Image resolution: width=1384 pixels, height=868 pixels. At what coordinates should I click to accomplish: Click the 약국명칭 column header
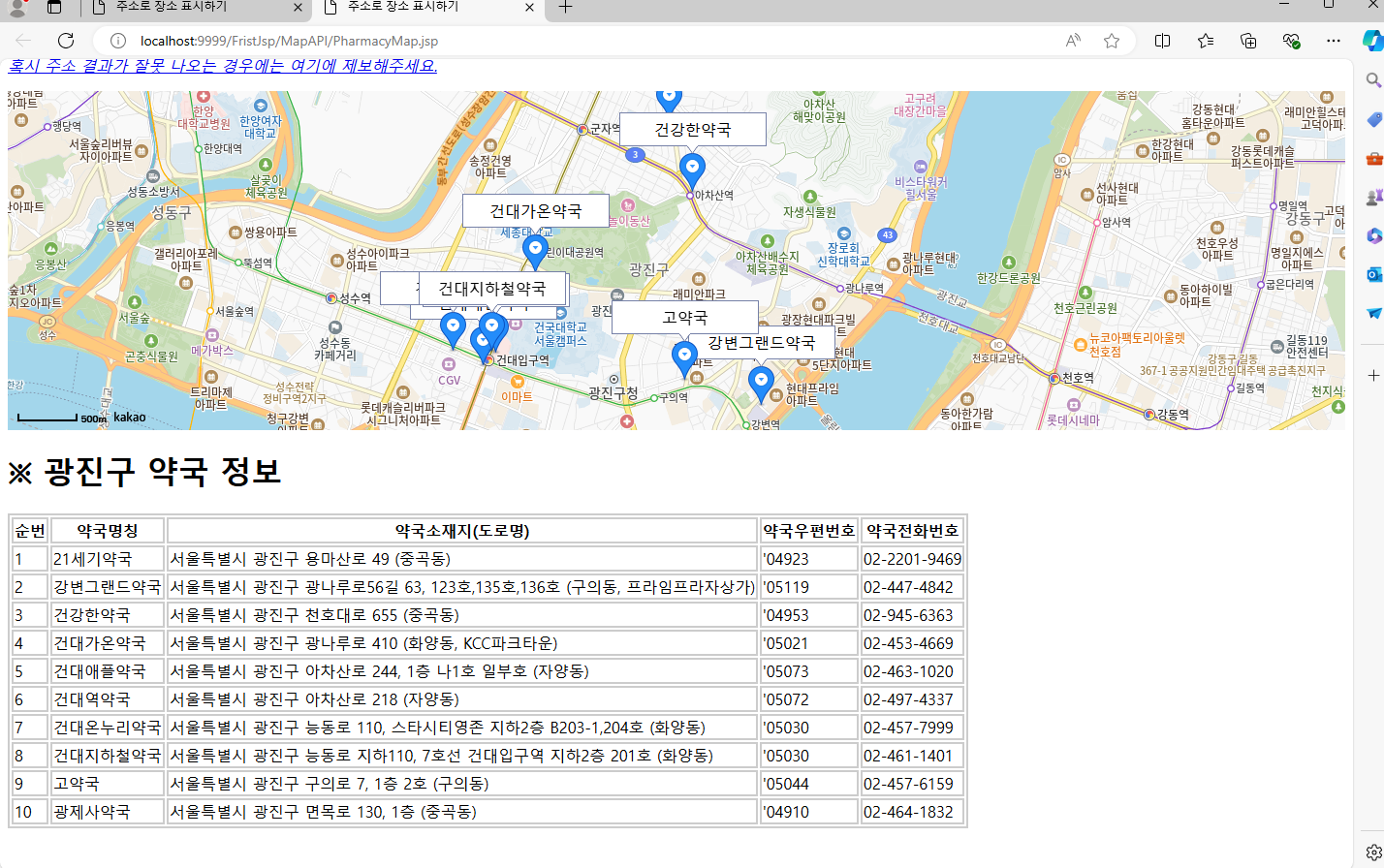pyautogui.click(x=108, y=530)
